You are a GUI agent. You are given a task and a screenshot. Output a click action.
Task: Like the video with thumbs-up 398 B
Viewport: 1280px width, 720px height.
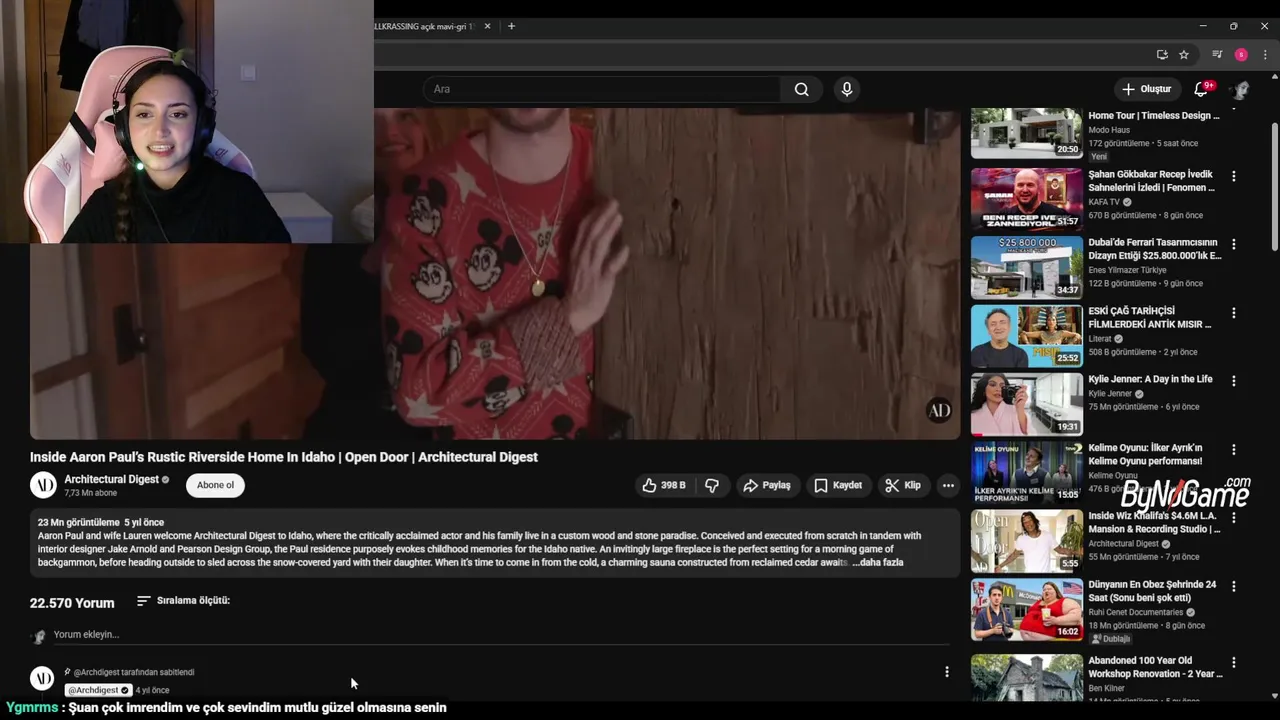(665, 485)
